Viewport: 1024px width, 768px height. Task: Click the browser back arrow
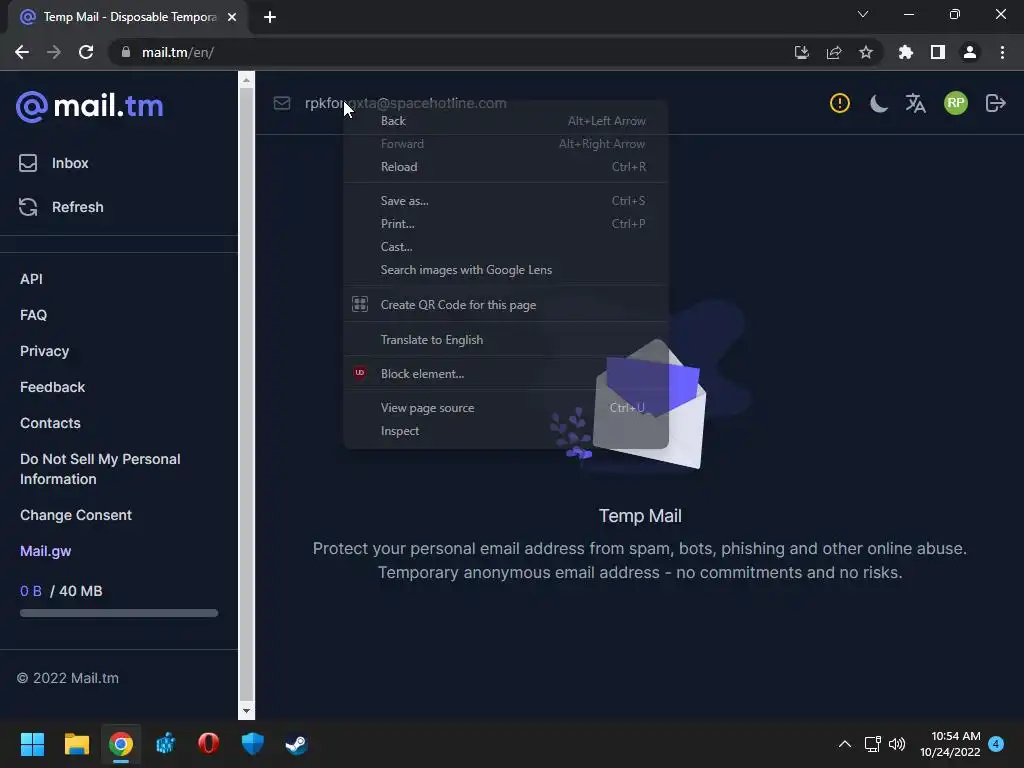pos(22,52)
